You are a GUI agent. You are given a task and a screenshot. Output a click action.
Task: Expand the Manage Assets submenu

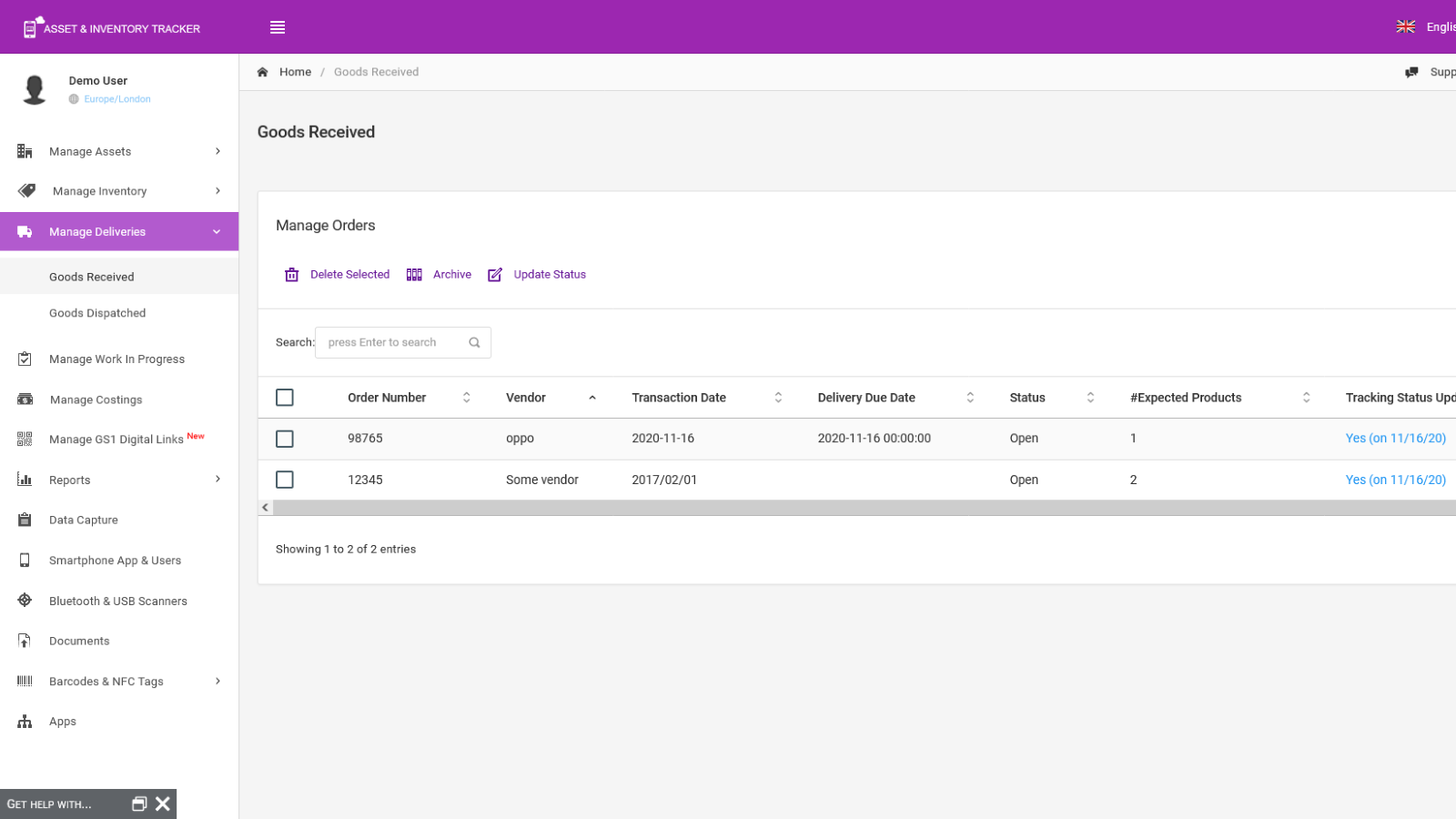tap(217, 151)
